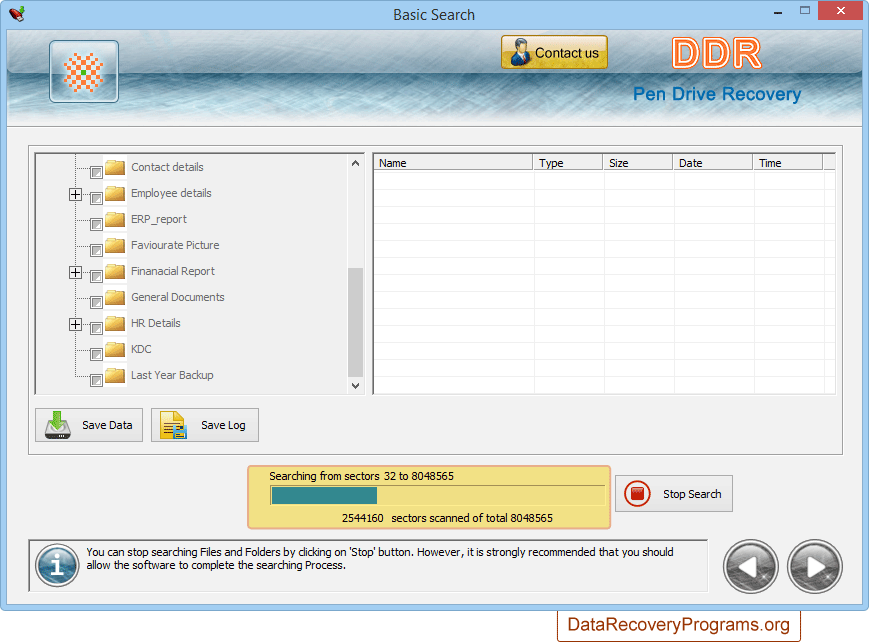Click the folder tree scroll down arrow

(x=355, y=385)
